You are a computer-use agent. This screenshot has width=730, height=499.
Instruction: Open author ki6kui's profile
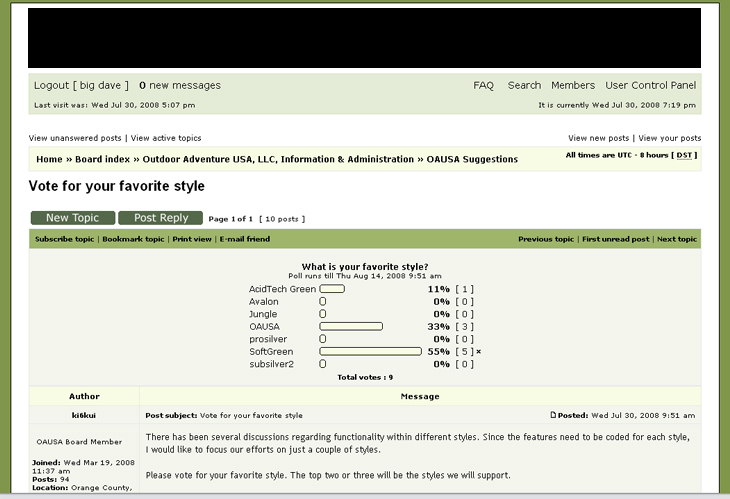click(x=84, y=415)
